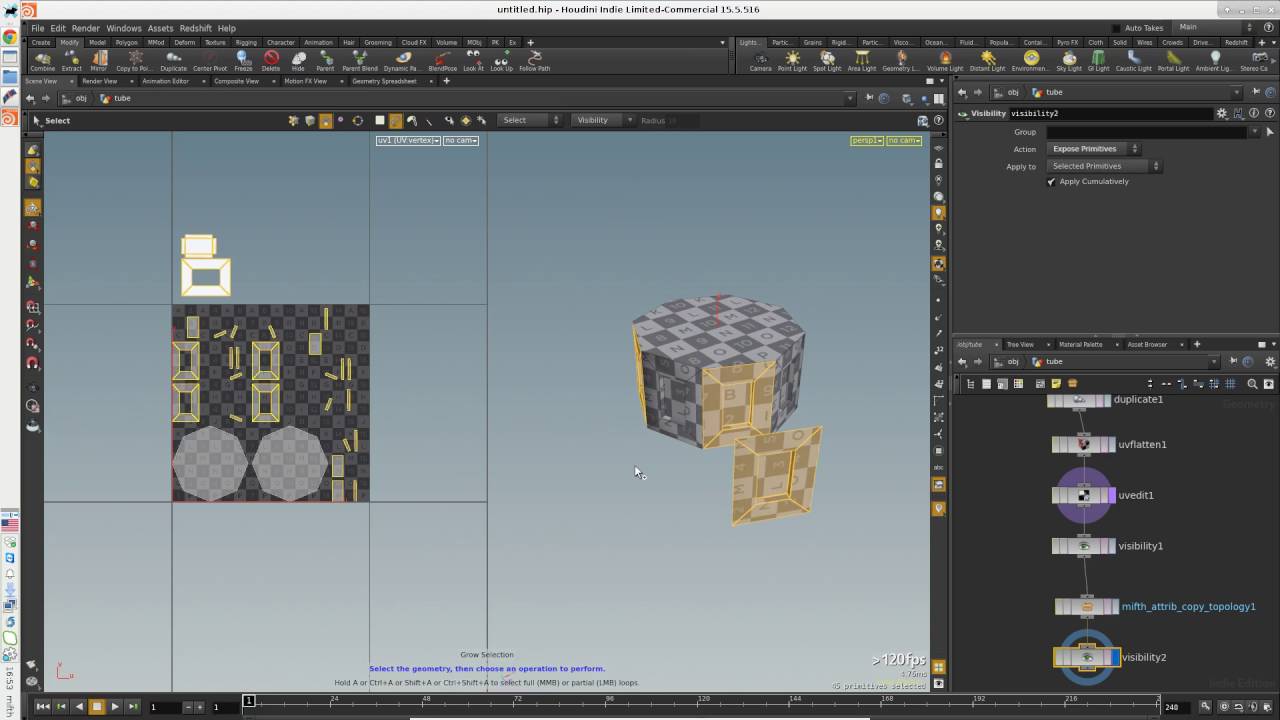The width and height of the screenshot is (1280, 720).
Task: Open the Assets menu
Action: [160, 28]
